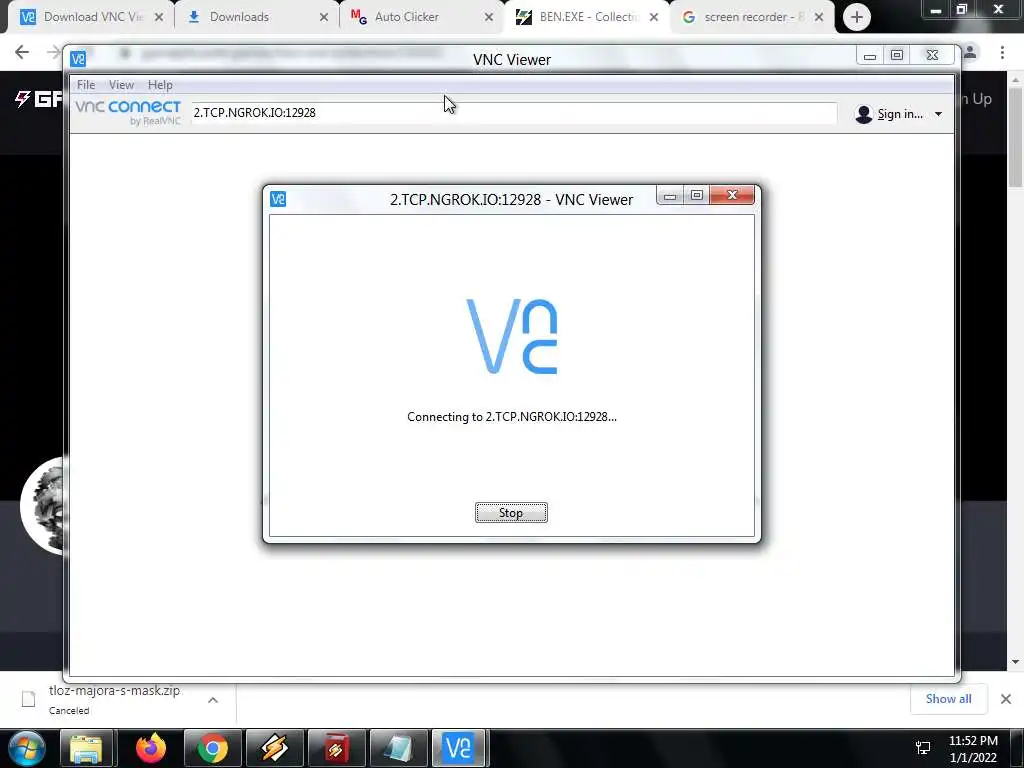Click the Sign in user icon
The image size is (1024, 768).
click(x=863, y=114)
